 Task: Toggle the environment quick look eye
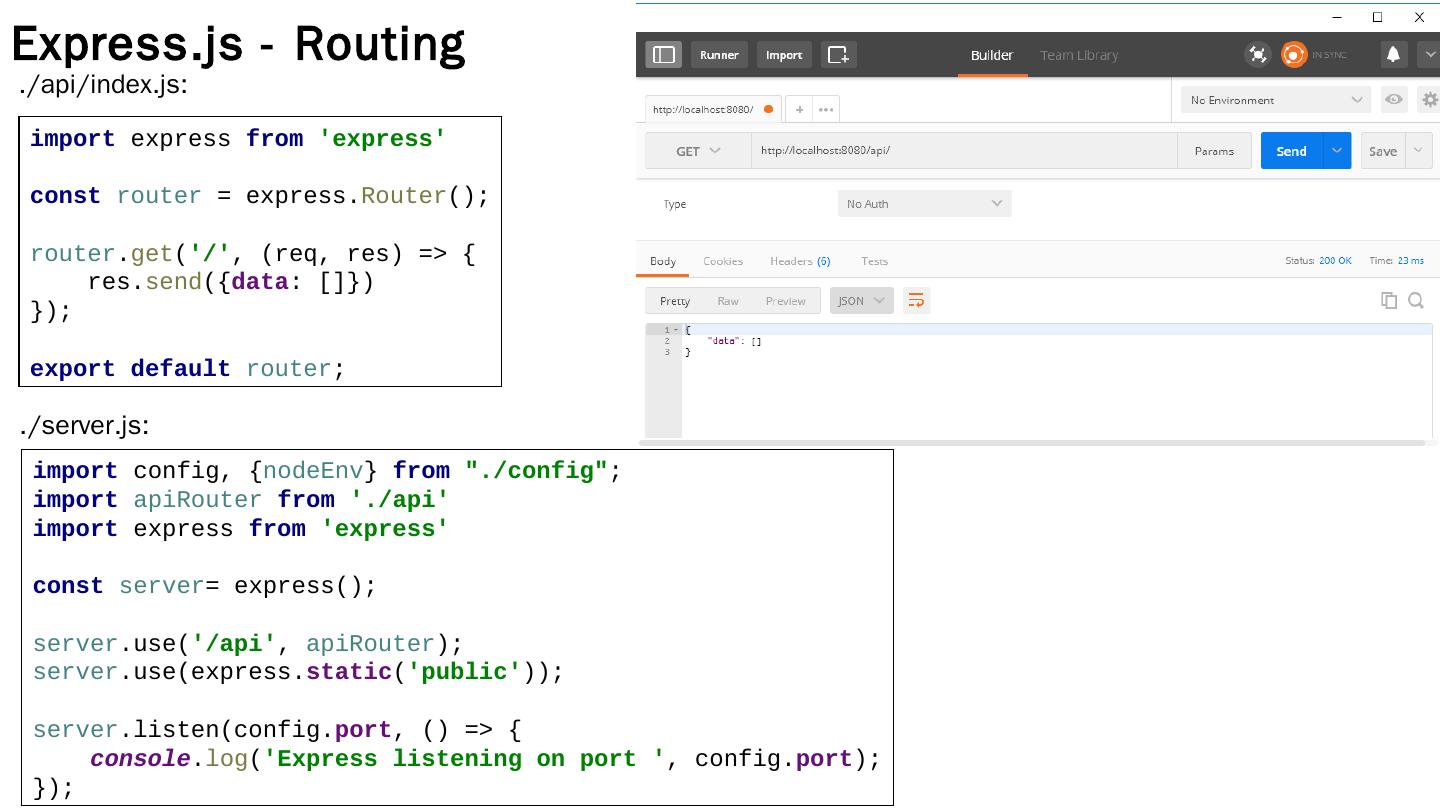1394,100
